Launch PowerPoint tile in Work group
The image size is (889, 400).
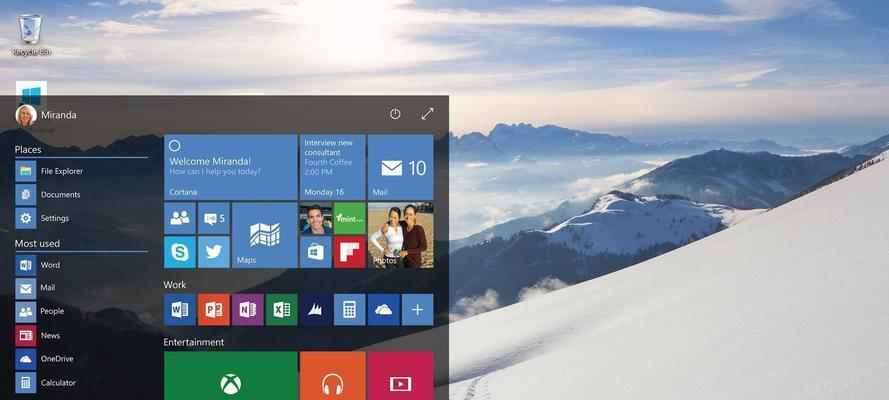click(214, 309)
